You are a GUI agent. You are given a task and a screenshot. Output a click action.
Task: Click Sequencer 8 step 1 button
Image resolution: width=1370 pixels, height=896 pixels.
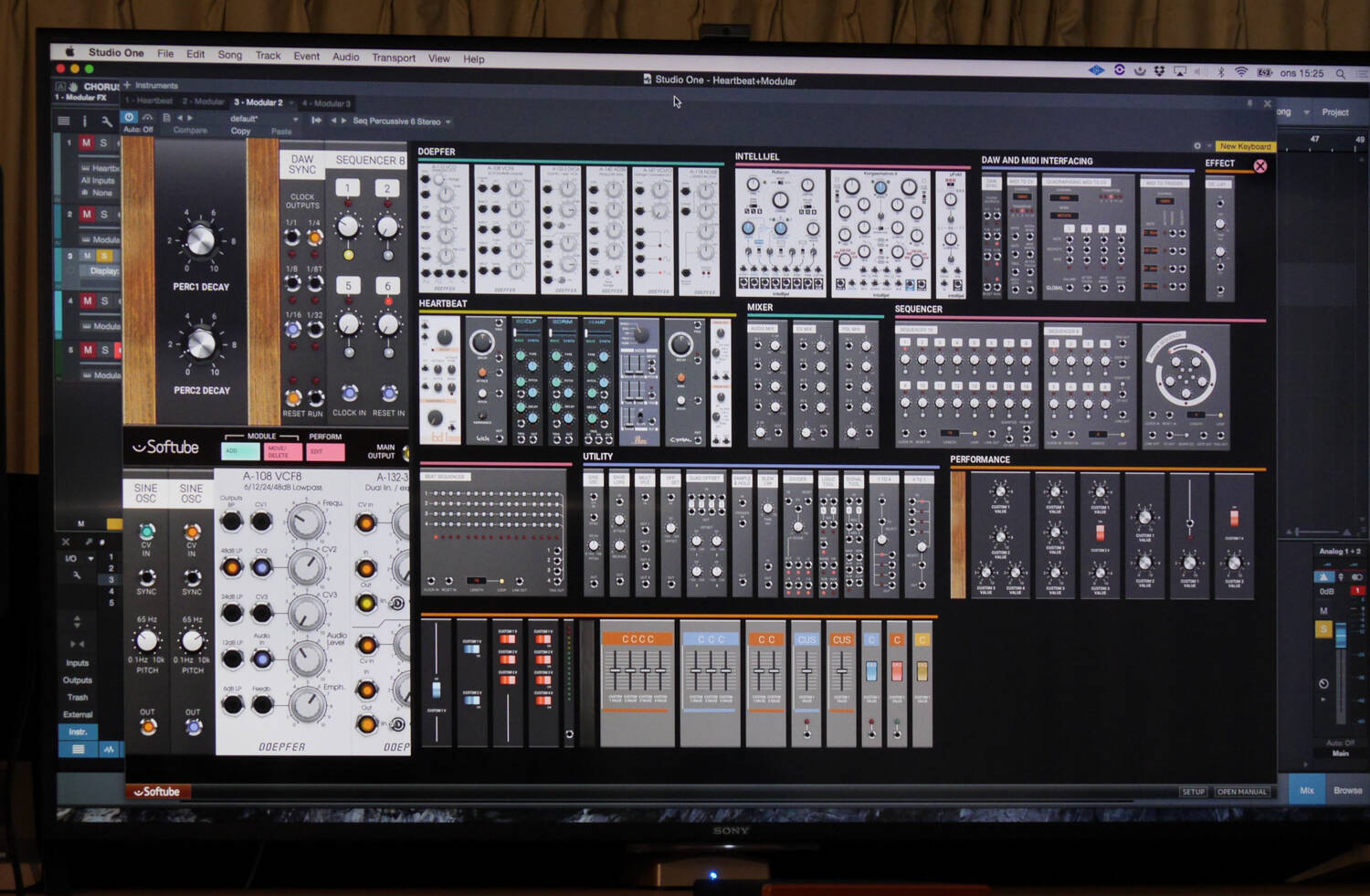(x=347, y=187)
